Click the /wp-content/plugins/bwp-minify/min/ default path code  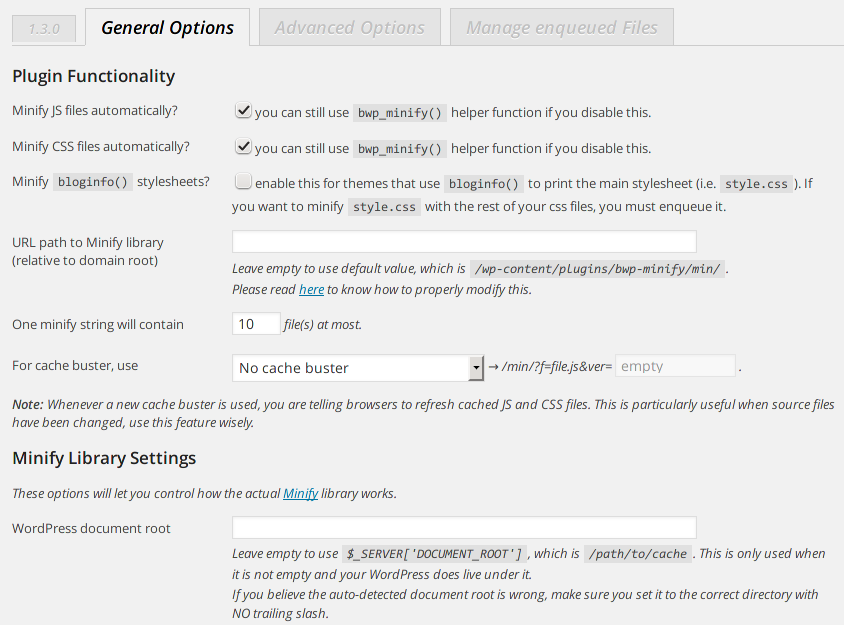pos(598,269)
